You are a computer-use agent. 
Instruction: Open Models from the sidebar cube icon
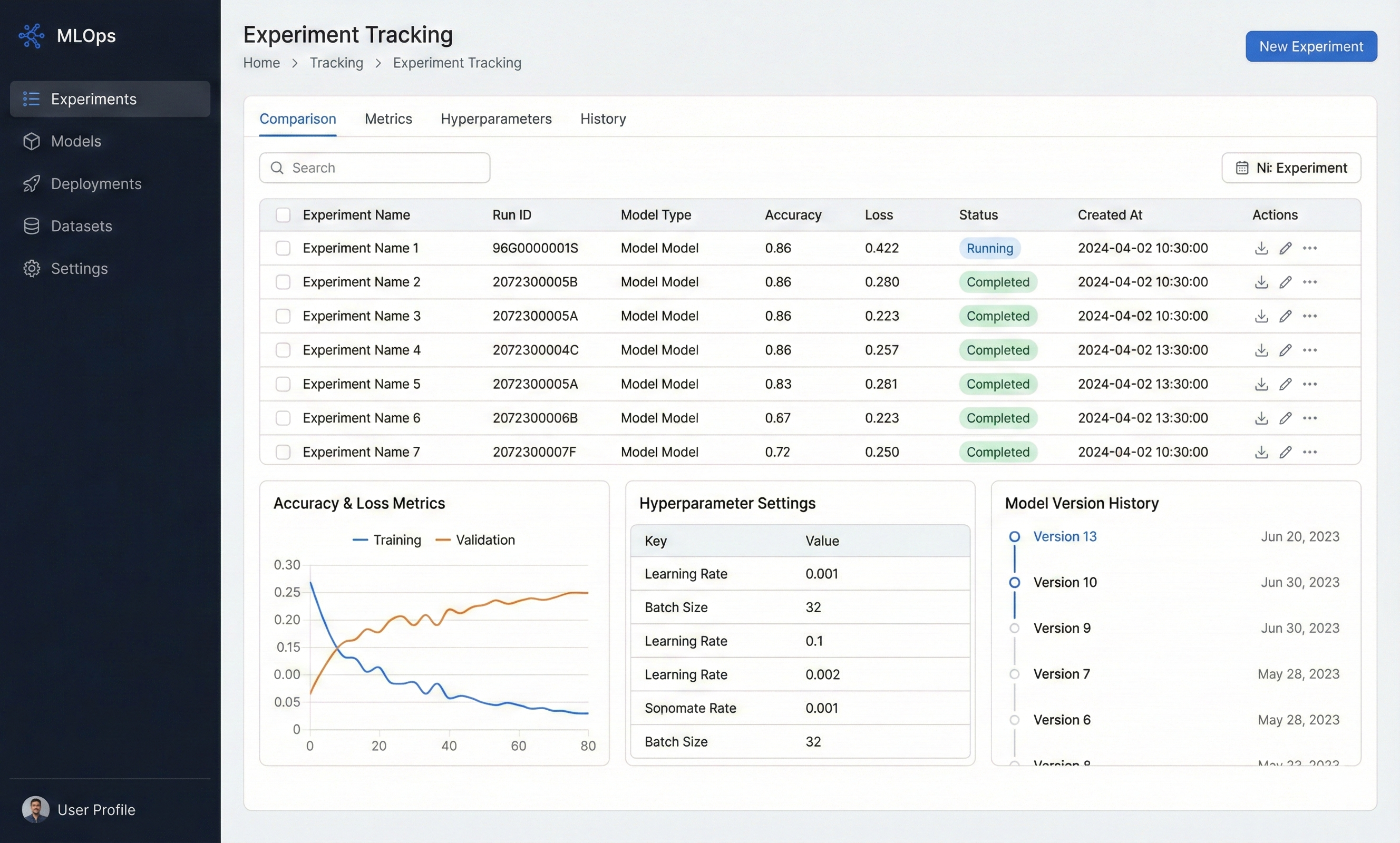(x=31, y=141)
